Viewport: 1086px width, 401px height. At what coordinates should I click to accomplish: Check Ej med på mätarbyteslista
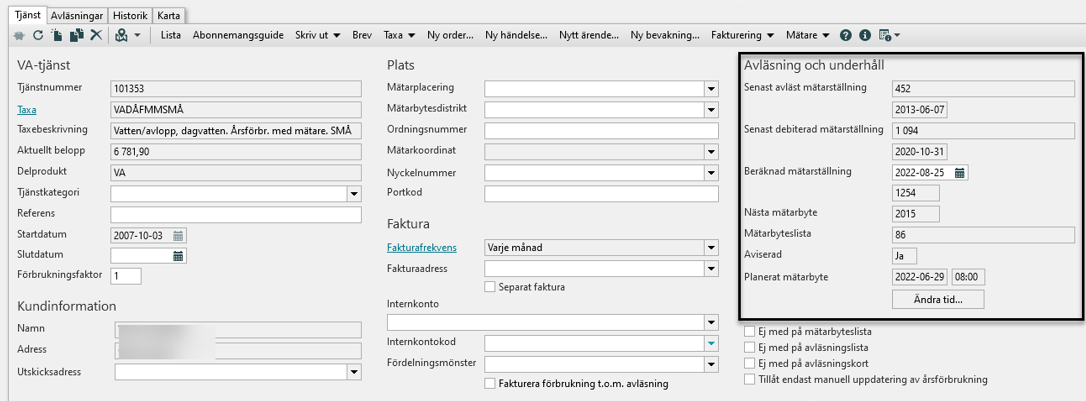750,331
